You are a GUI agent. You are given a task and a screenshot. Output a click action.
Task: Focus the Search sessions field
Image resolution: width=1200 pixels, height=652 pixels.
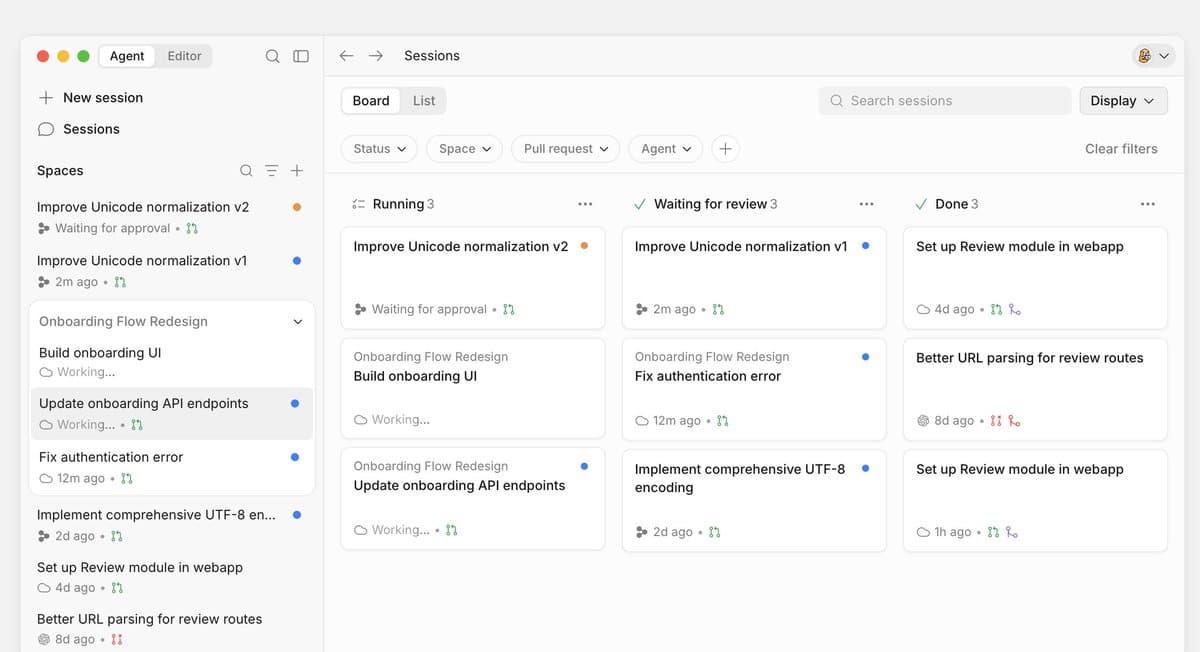945,101
